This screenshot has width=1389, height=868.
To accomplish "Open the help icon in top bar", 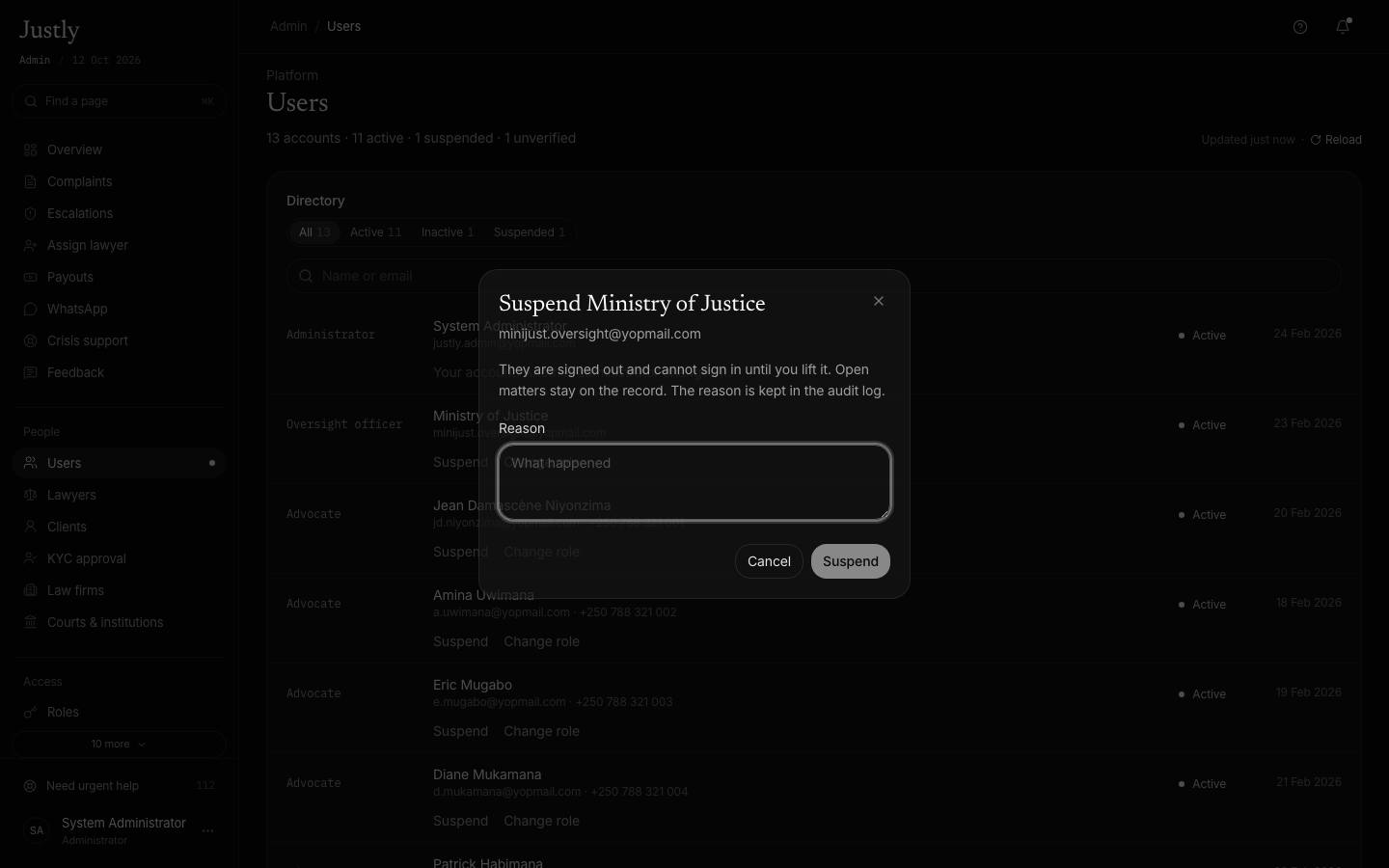I will click(1300, 27).
